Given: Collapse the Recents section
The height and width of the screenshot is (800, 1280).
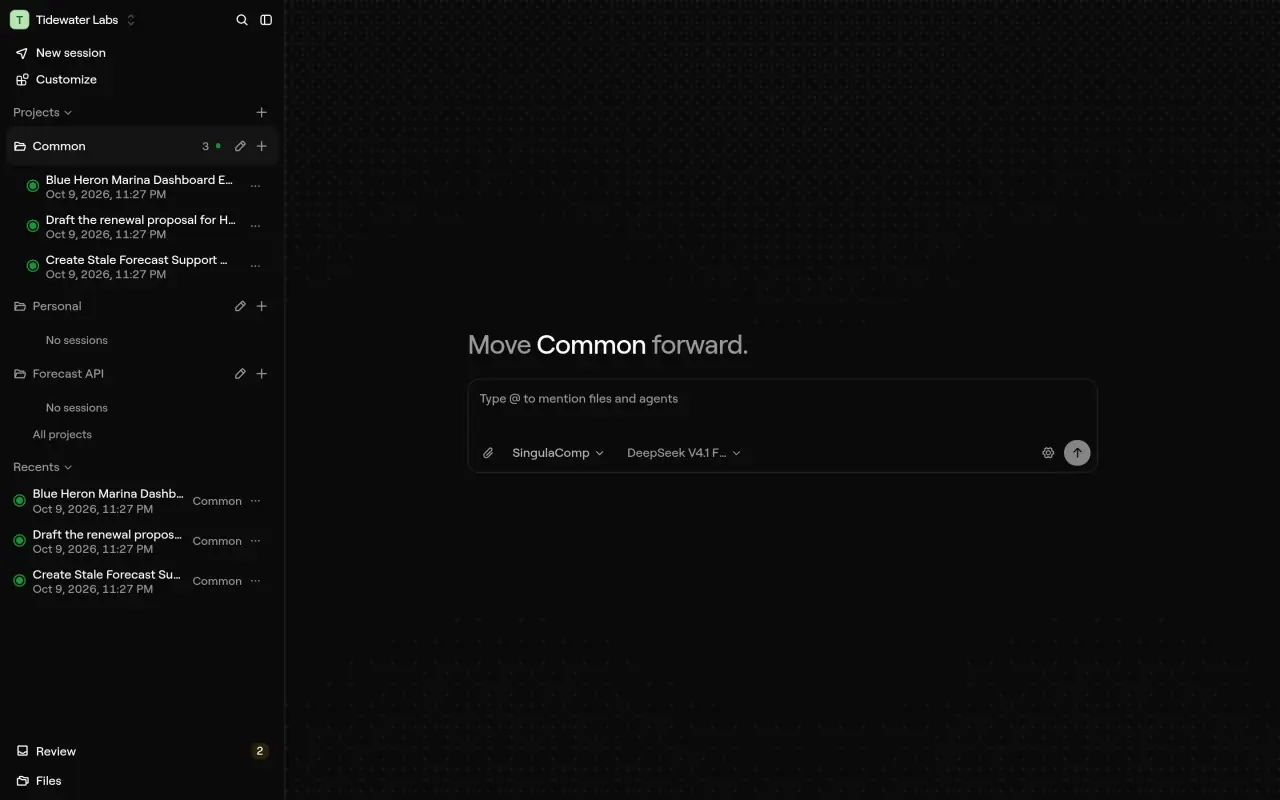Looking at the screenshot, I should pyautogui.click(x=43, y=467).
